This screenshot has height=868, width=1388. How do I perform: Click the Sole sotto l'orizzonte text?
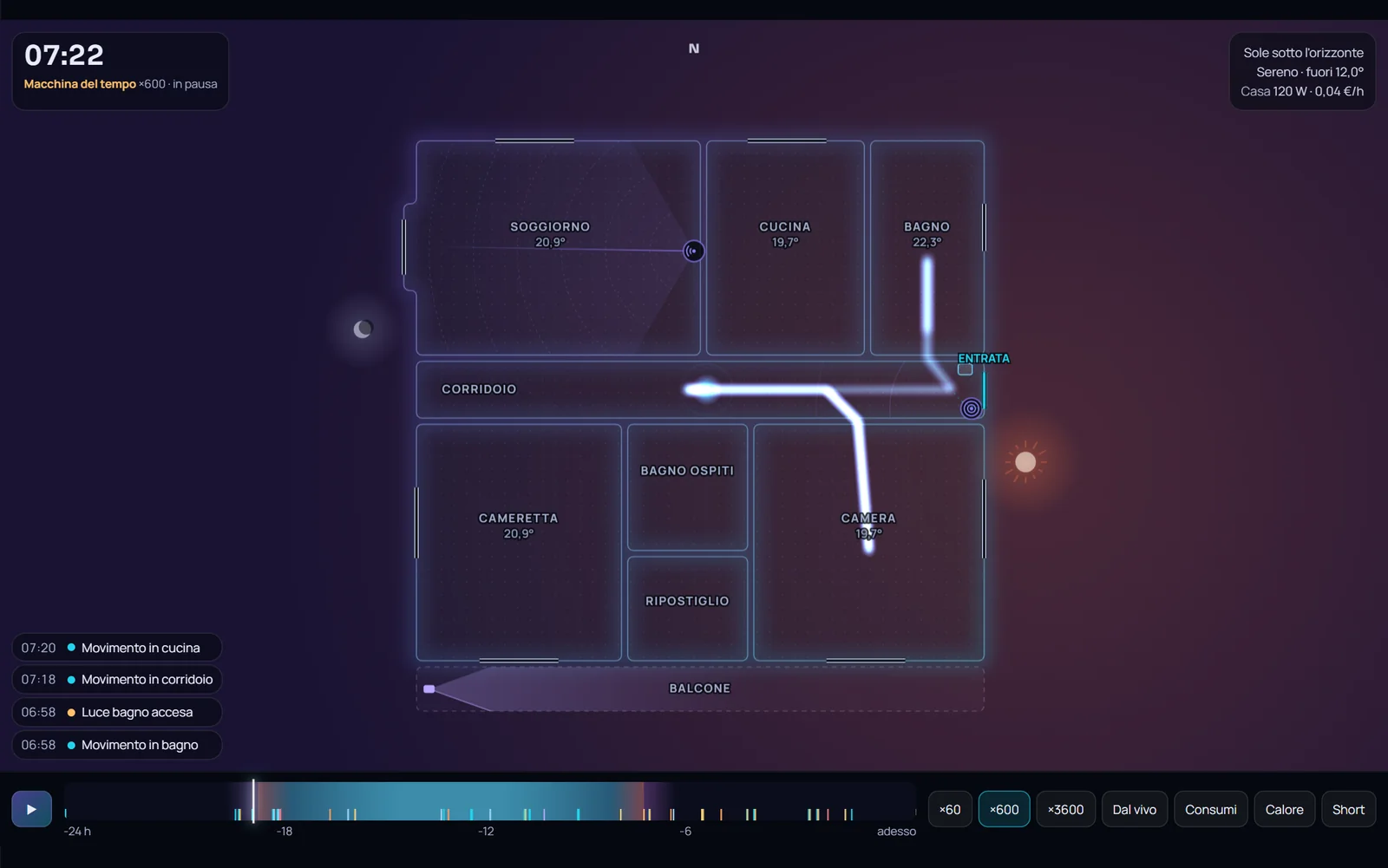(x=1303, y=53)
